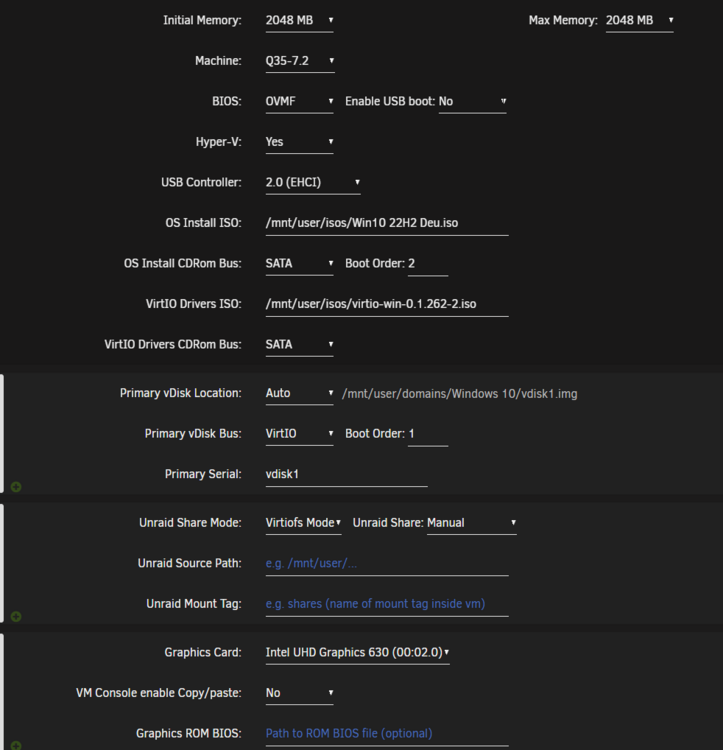Click the OS Install CDRom Boot Order field
723x750 pixels.
point(428,264)
